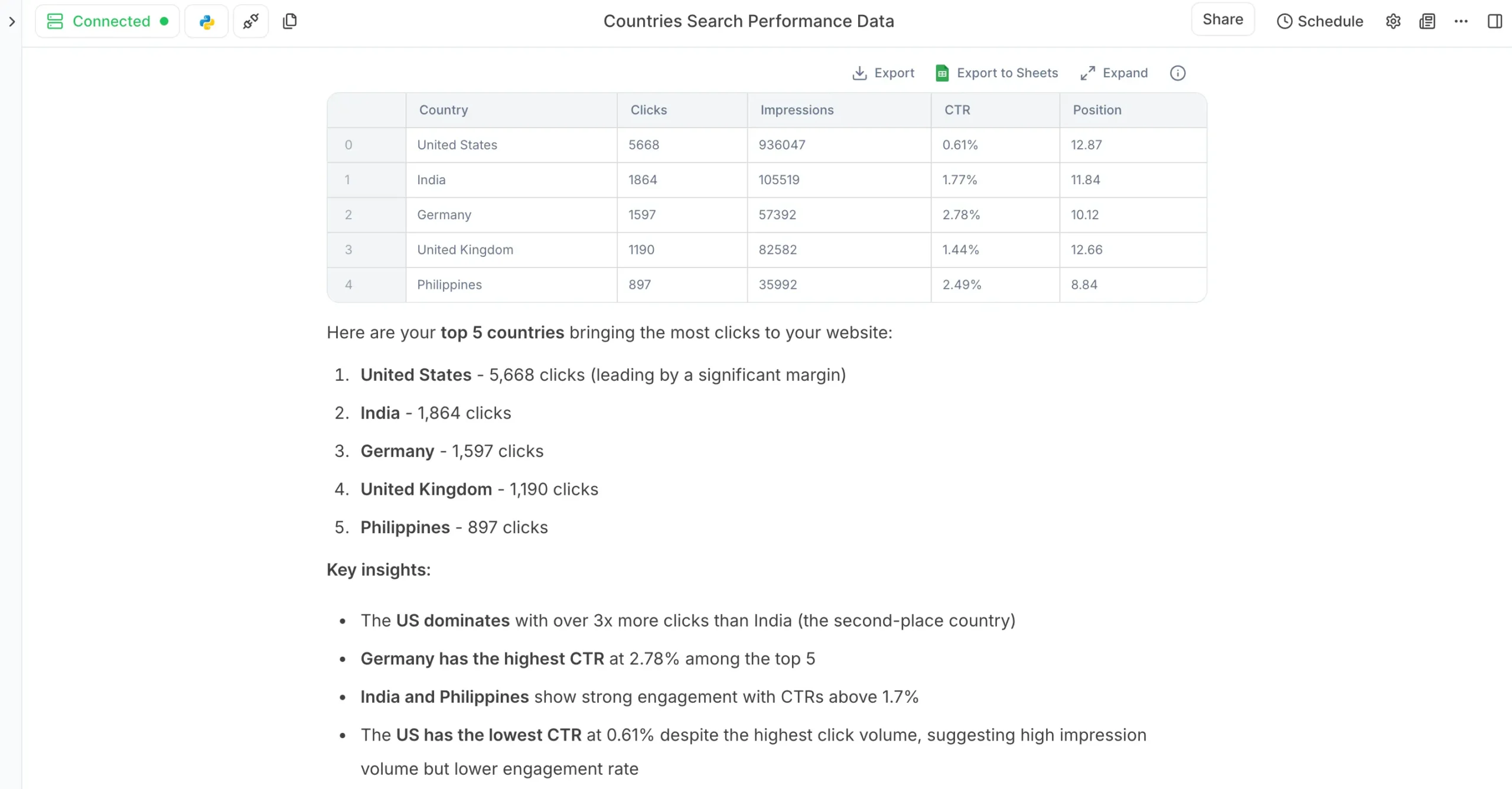
Task: Open the Python environment icon
Action: pyautogui.click(x=206, y=22)
